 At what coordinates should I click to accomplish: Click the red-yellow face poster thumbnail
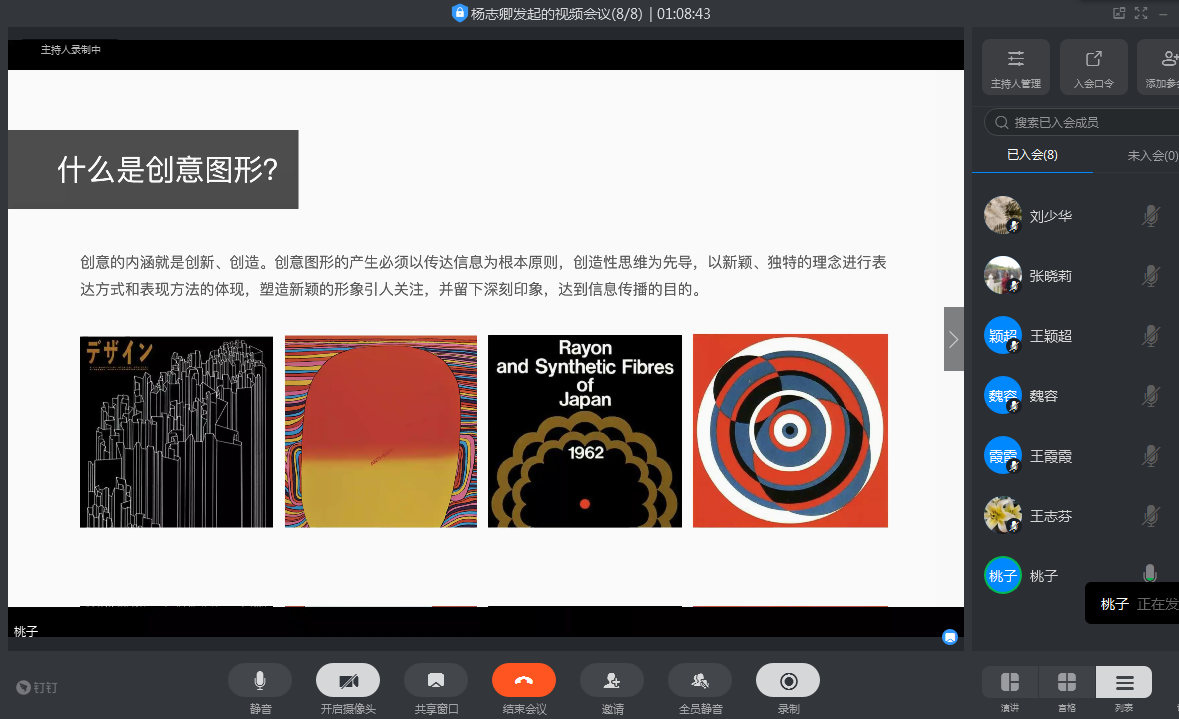pos(380,432)
